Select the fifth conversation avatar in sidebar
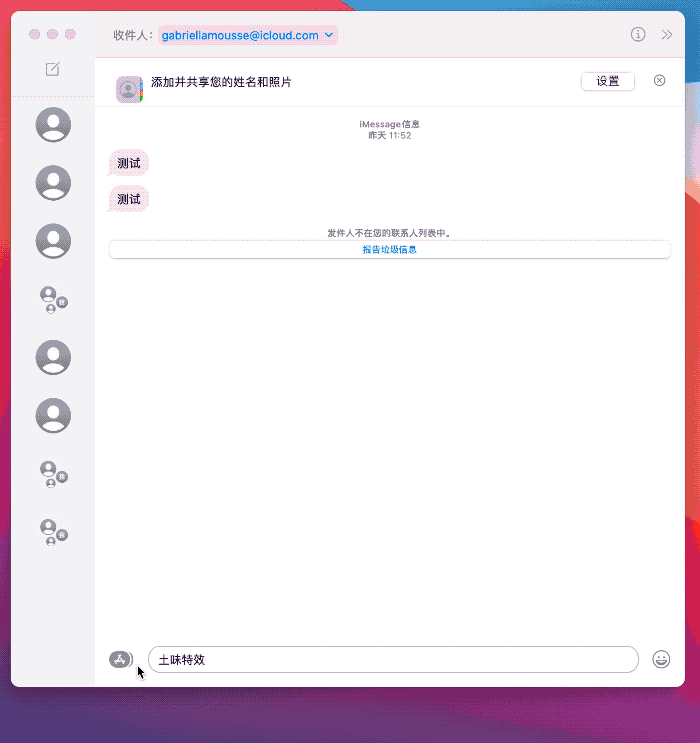The image size is (700, 743). [x=53, y=357]
